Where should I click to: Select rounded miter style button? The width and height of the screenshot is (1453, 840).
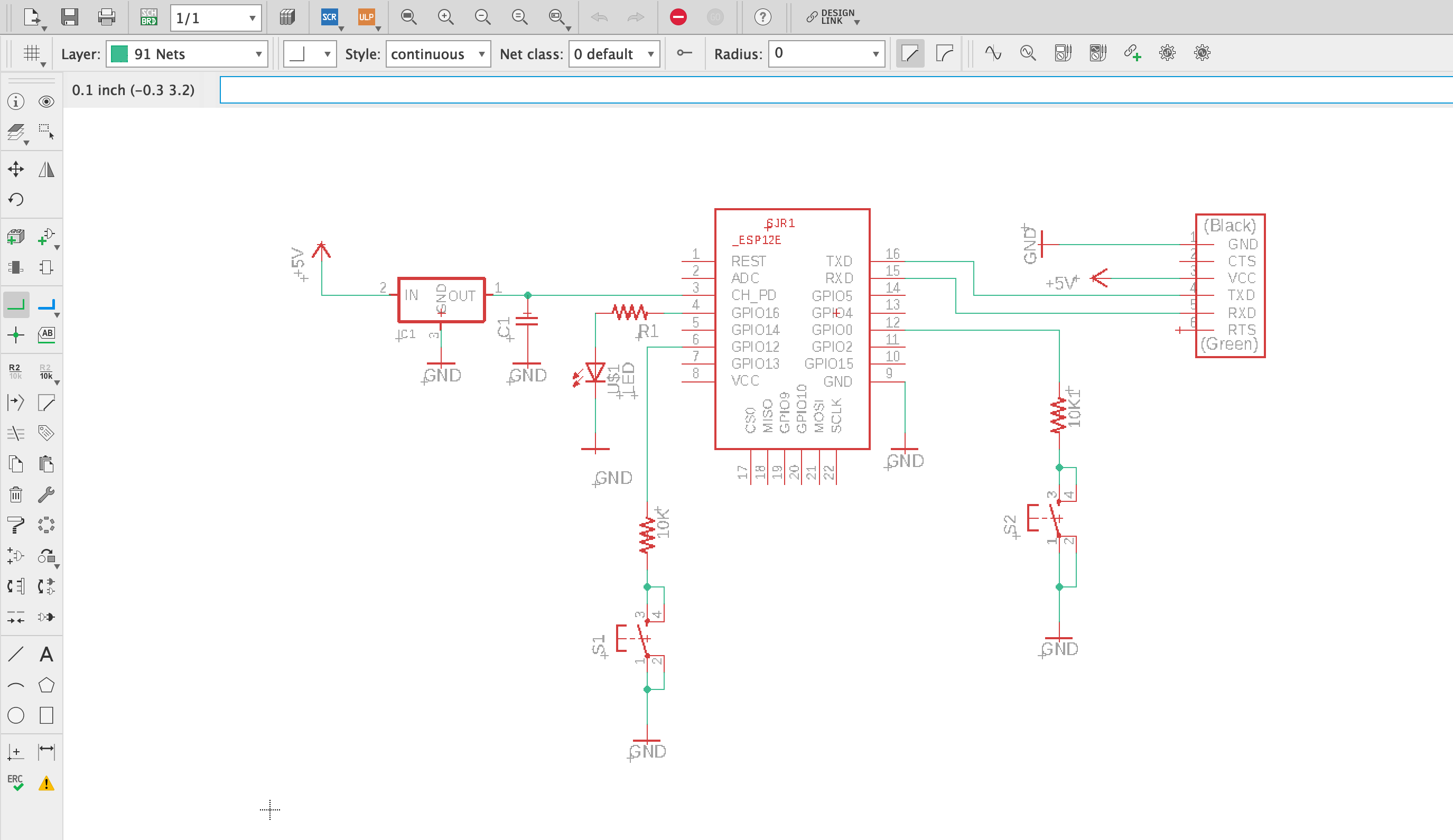(945, 53)
